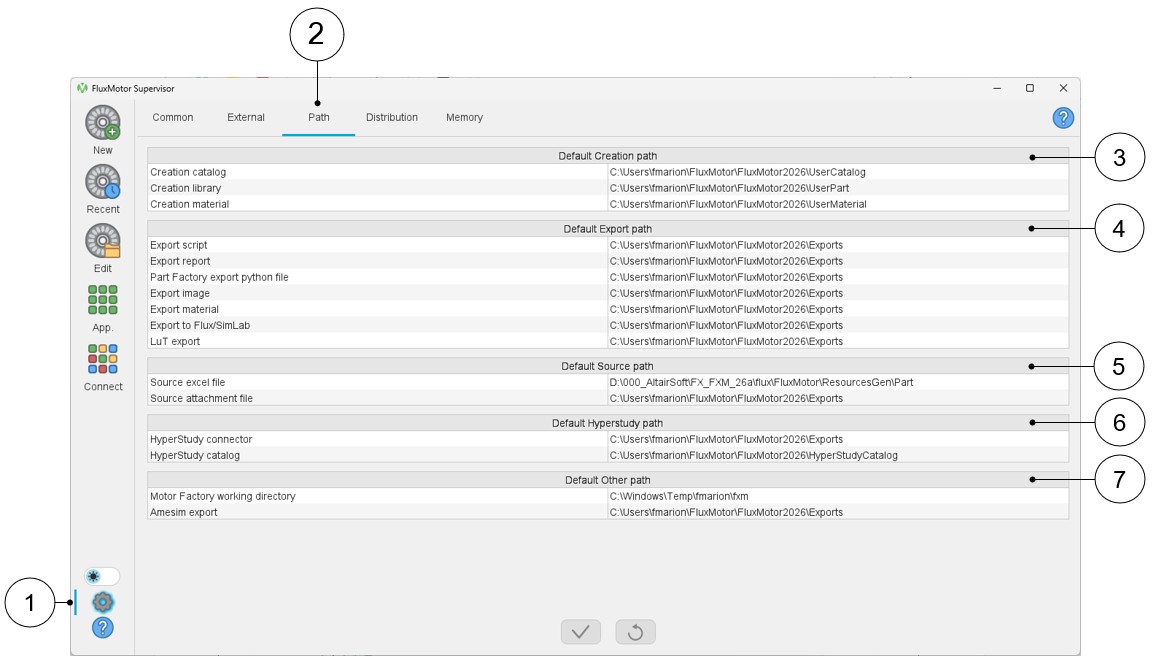Edit Motor Factory working directory path
The image size is (1153, 668).
[838, 497]
